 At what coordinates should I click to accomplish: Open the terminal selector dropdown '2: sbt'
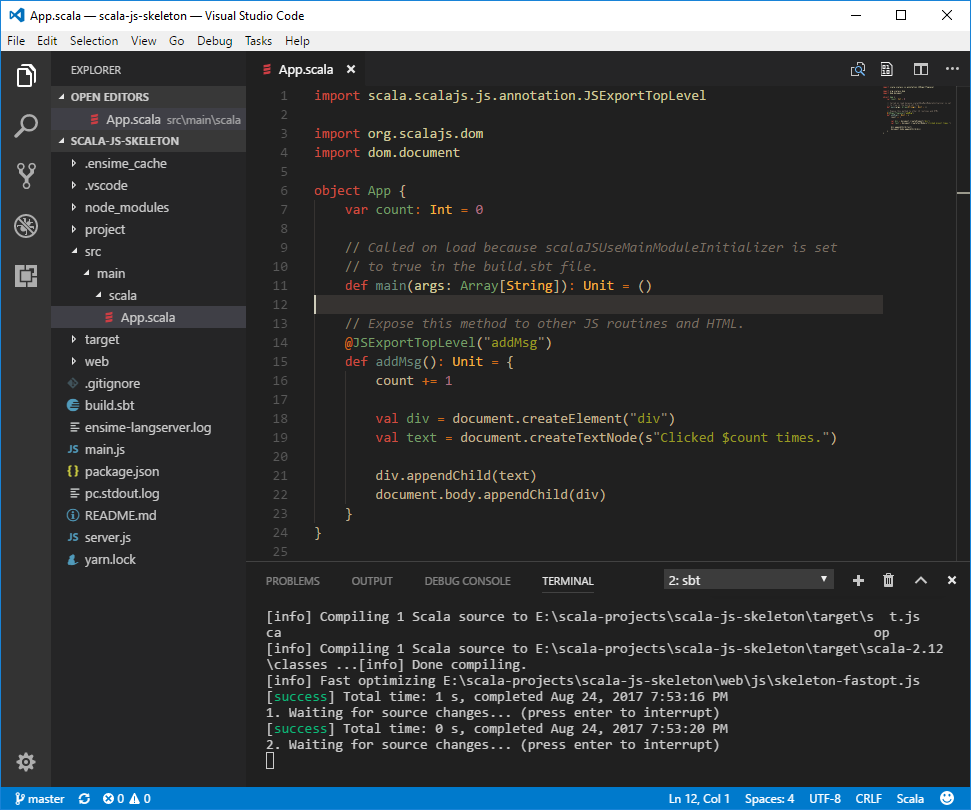tap(749, 580)
